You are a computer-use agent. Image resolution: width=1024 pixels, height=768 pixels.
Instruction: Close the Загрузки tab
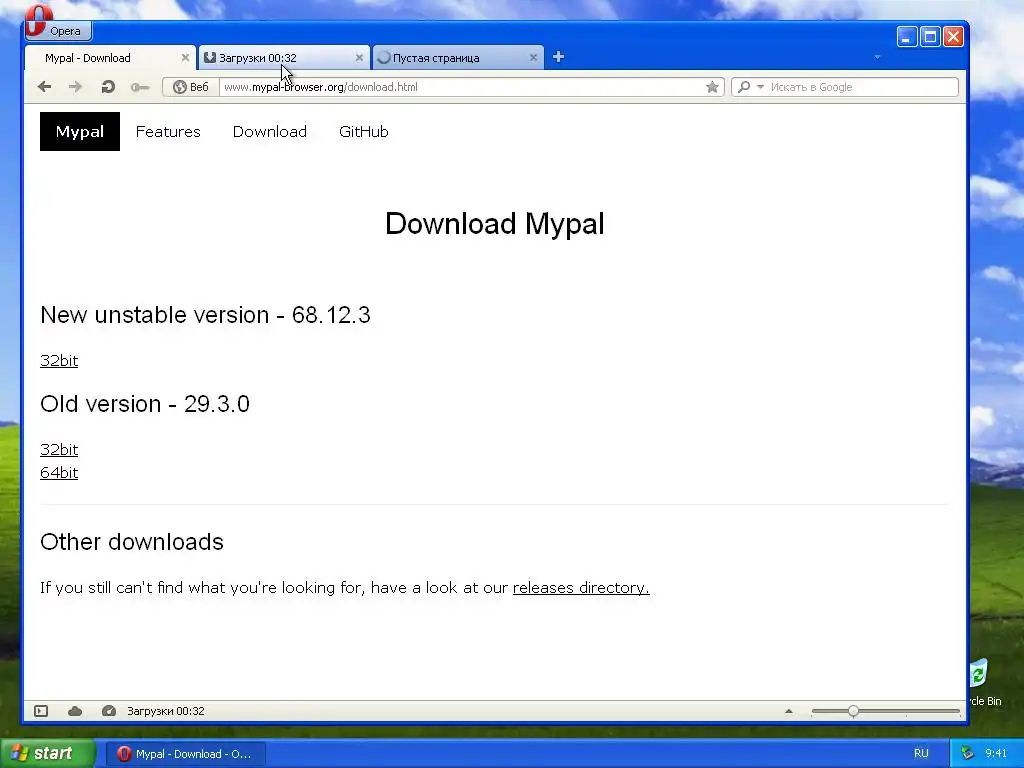pyautogui.click(x=359, y=57)
